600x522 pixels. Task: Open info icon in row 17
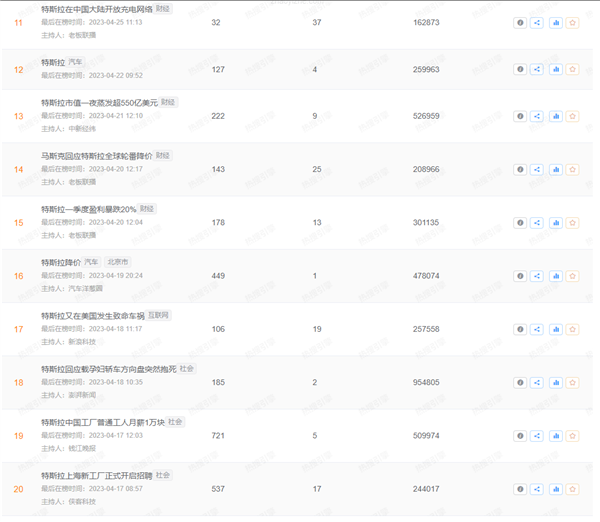[520, 329]
